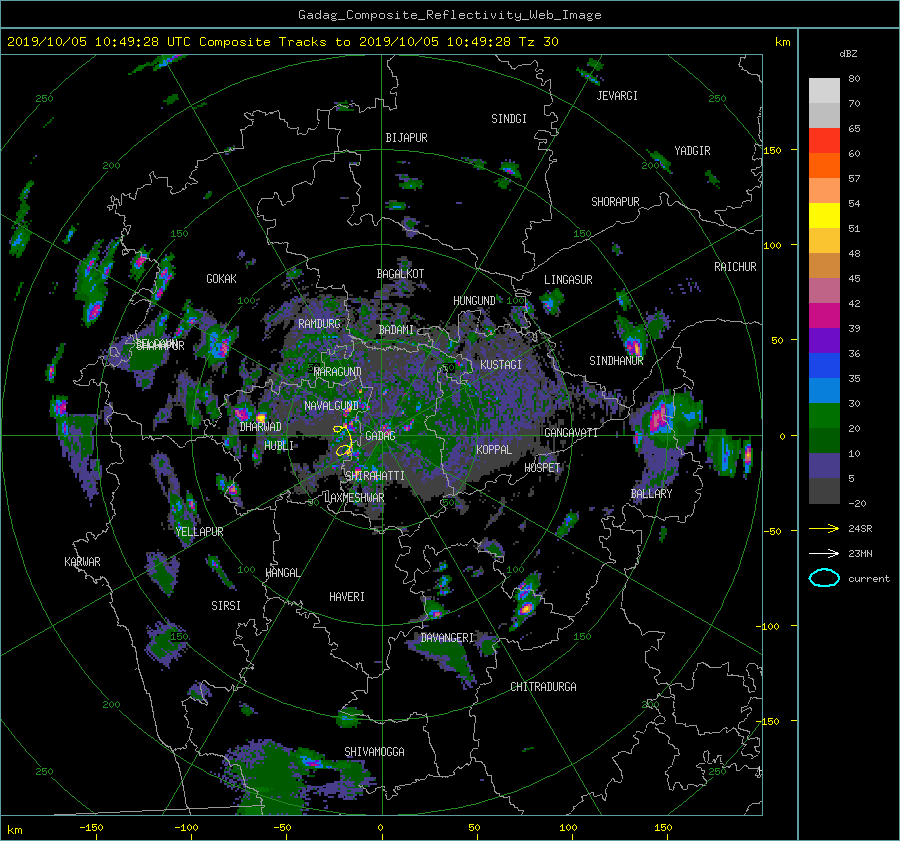This screenshot has width=900, height=841.
Task: Click the SHORAPUR city label
Action: (615, 202)
